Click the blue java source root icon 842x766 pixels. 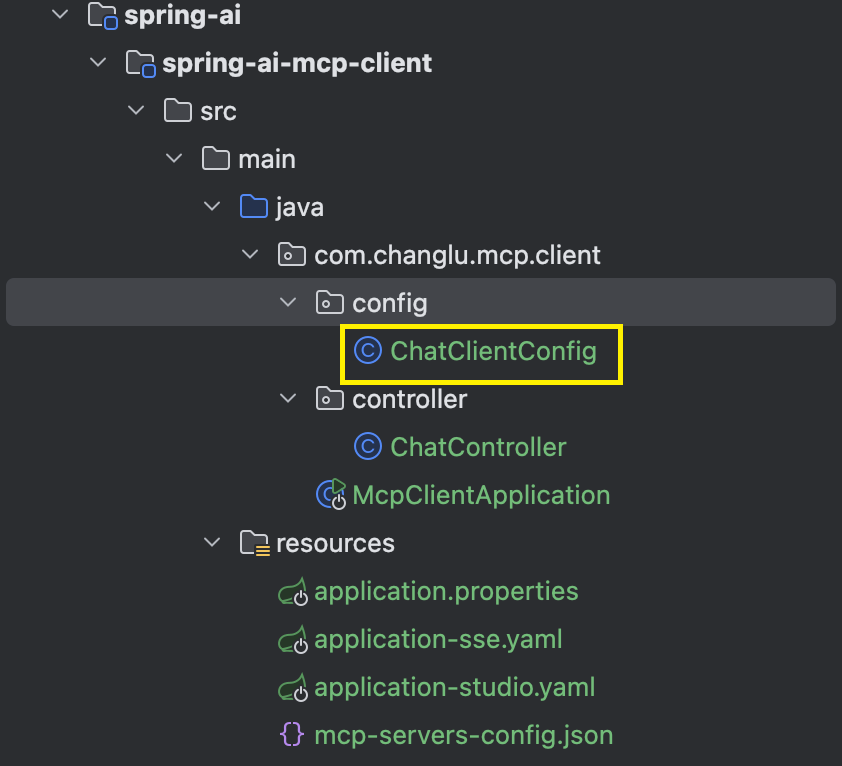tap(253, 206)
